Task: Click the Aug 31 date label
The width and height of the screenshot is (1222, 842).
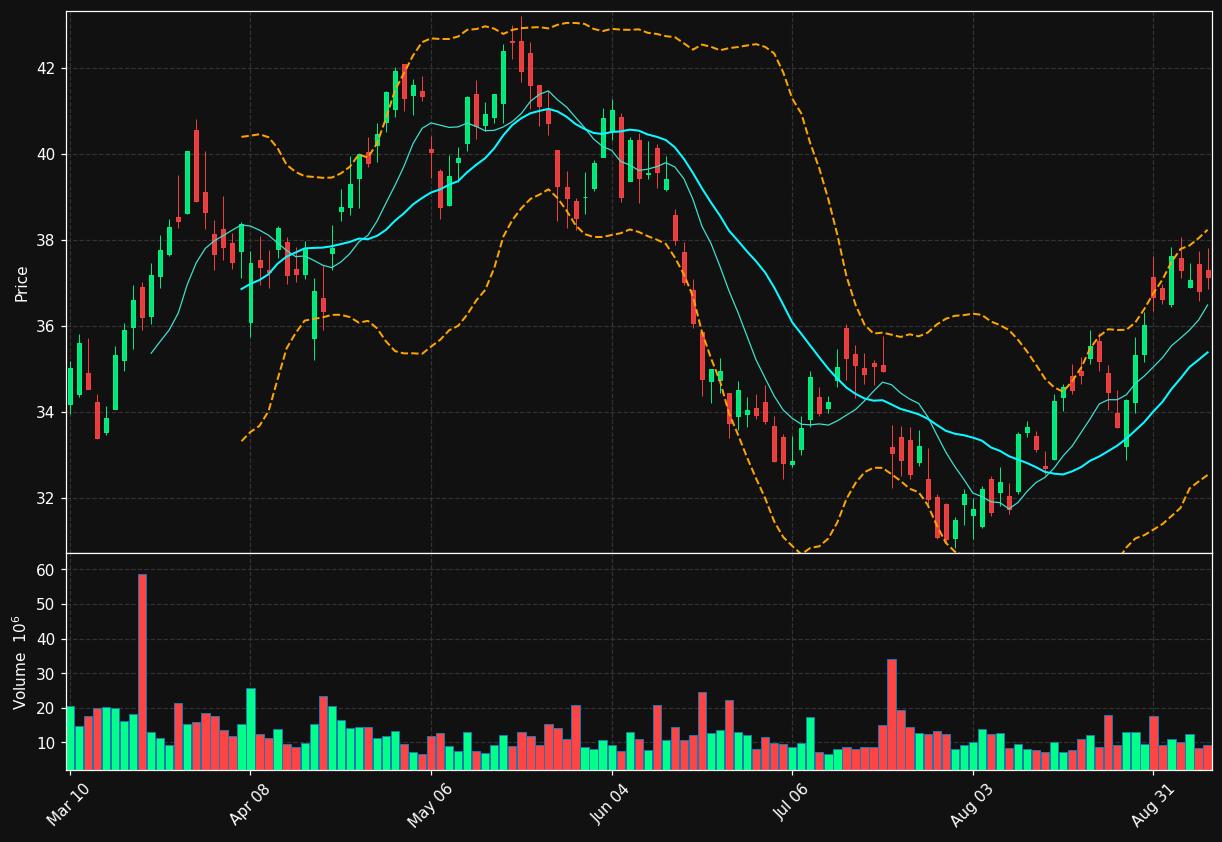Action: click(1154, 803)
